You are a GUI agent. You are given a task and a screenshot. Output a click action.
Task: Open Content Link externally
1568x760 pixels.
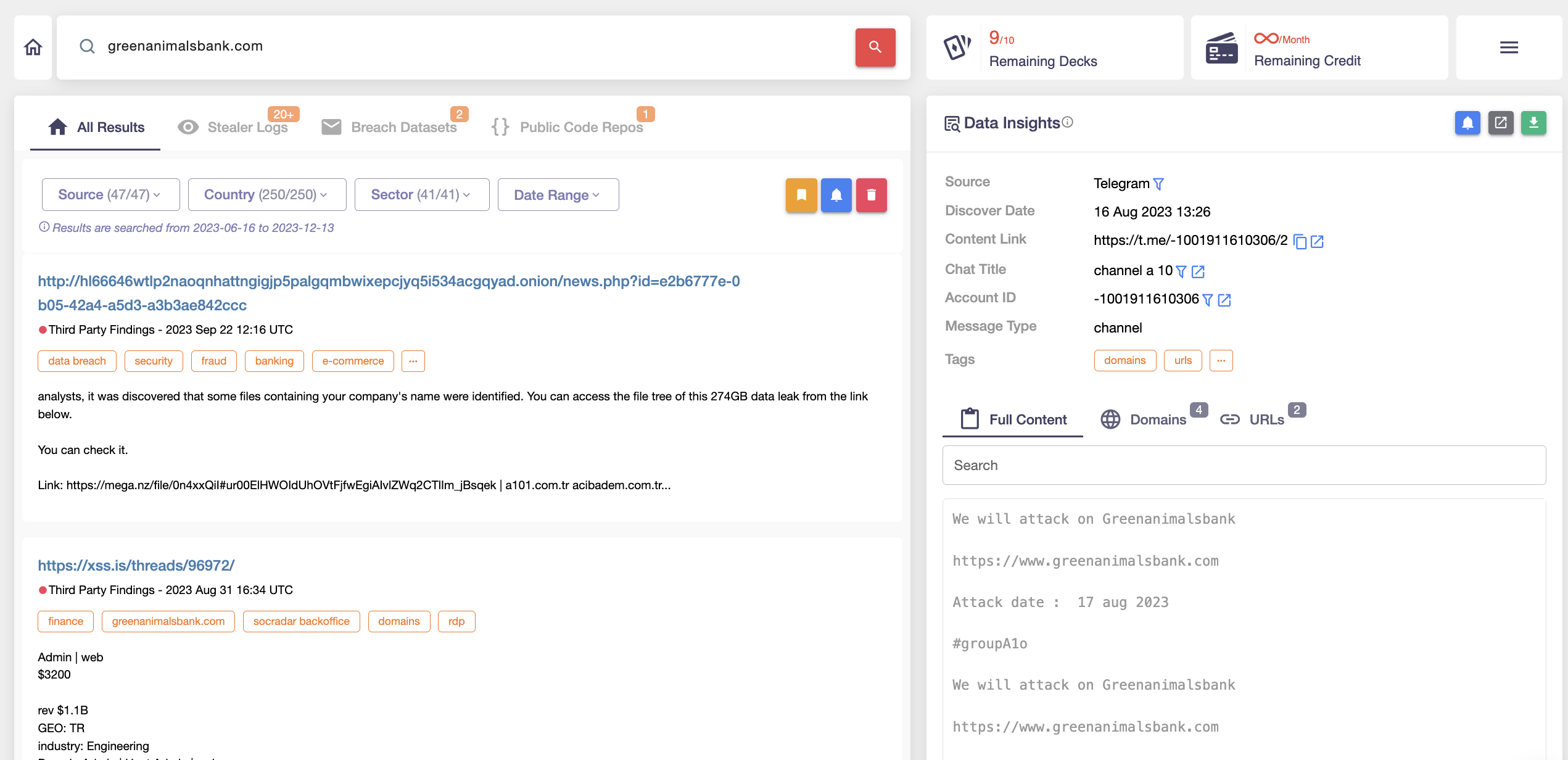[x=1317, y=241]
